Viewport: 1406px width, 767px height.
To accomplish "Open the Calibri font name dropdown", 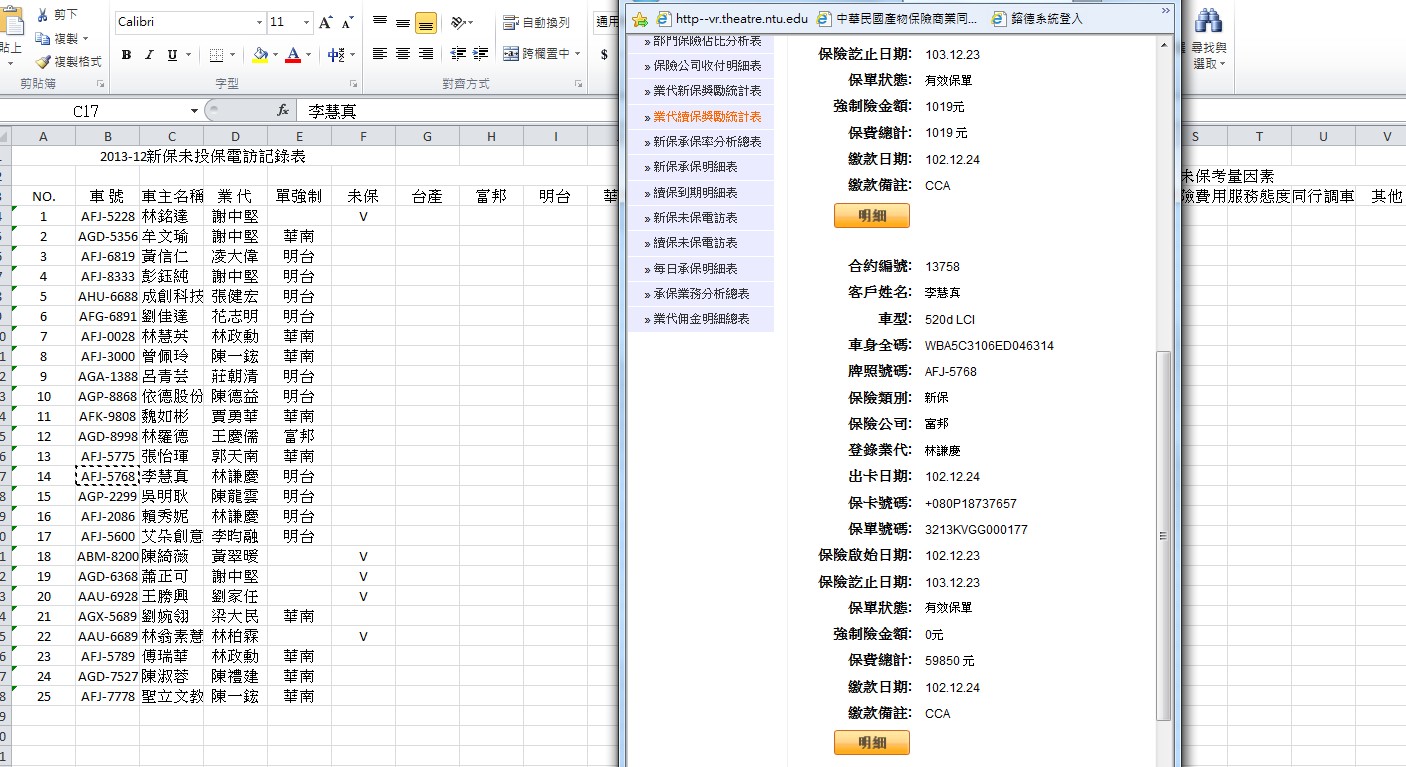I will tap(259, 22).
